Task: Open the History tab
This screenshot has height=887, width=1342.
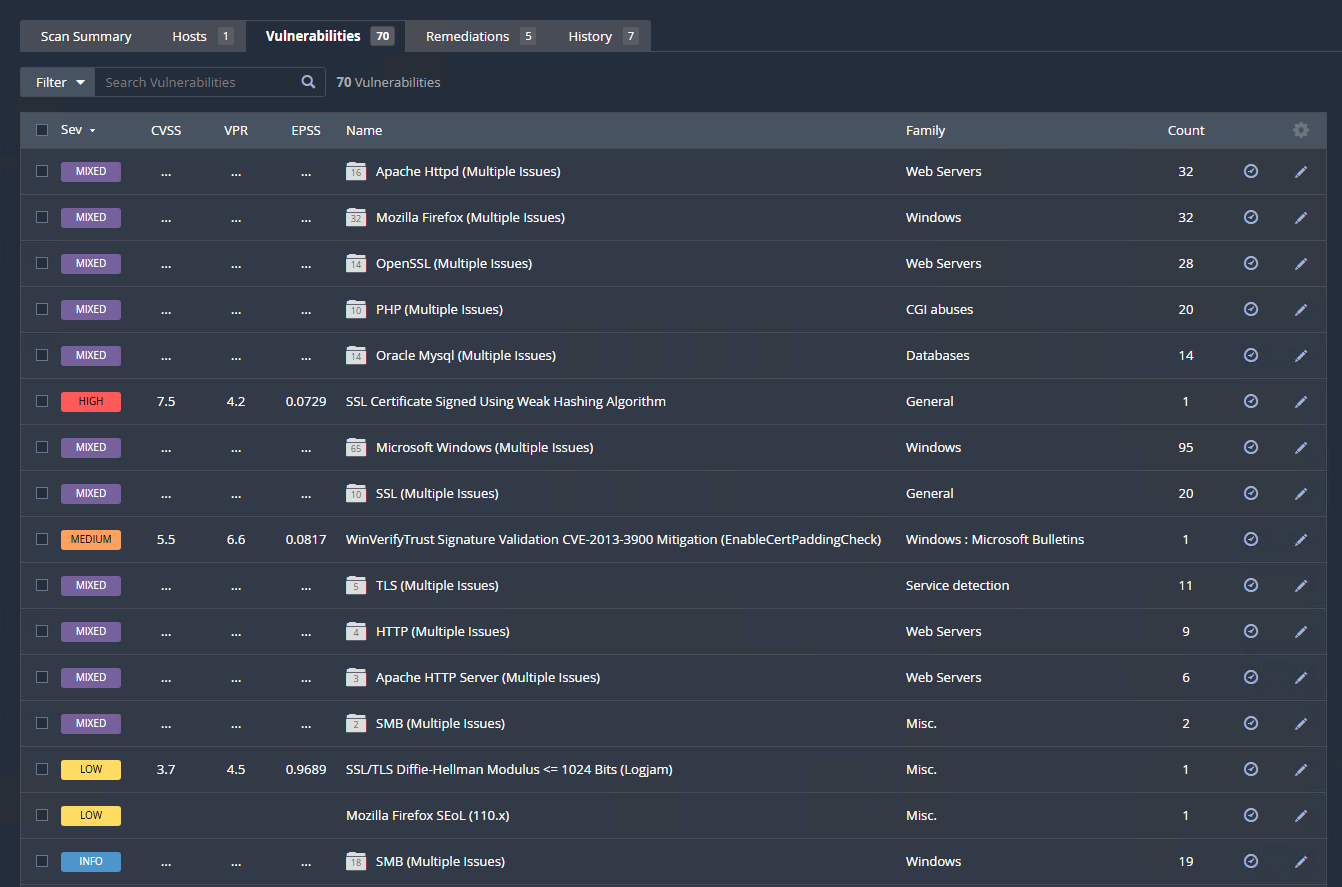Action: tap(602, 36)
